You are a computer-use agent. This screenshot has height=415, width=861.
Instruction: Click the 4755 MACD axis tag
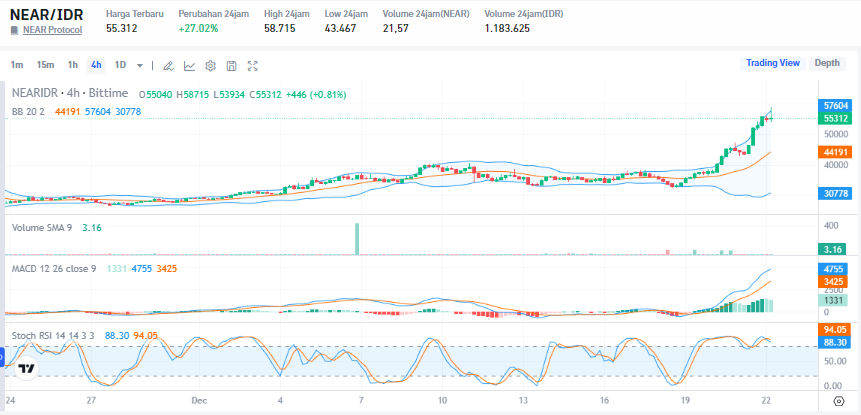[835, 270]
